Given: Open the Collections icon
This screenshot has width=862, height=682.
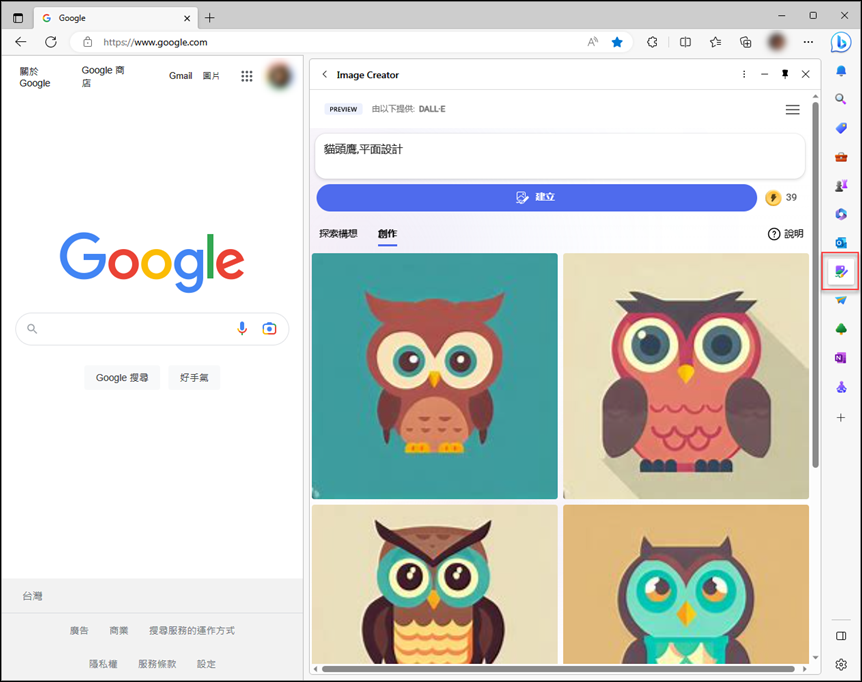Looking at the screenshot, I should tap(745, 42).
